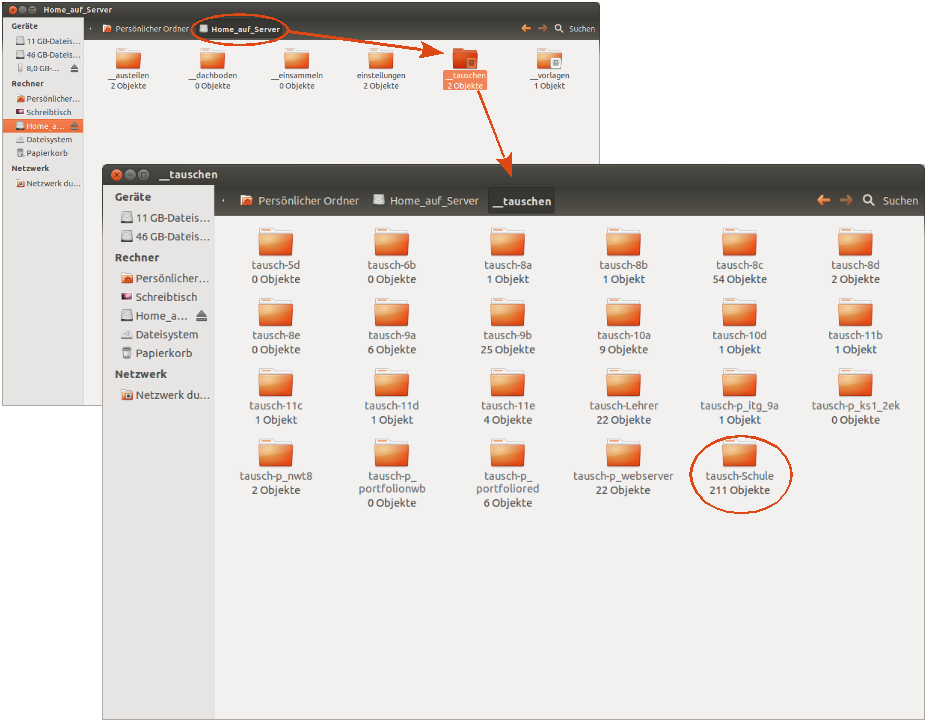Open the tausch-8c folder with 54 objects

739,244
